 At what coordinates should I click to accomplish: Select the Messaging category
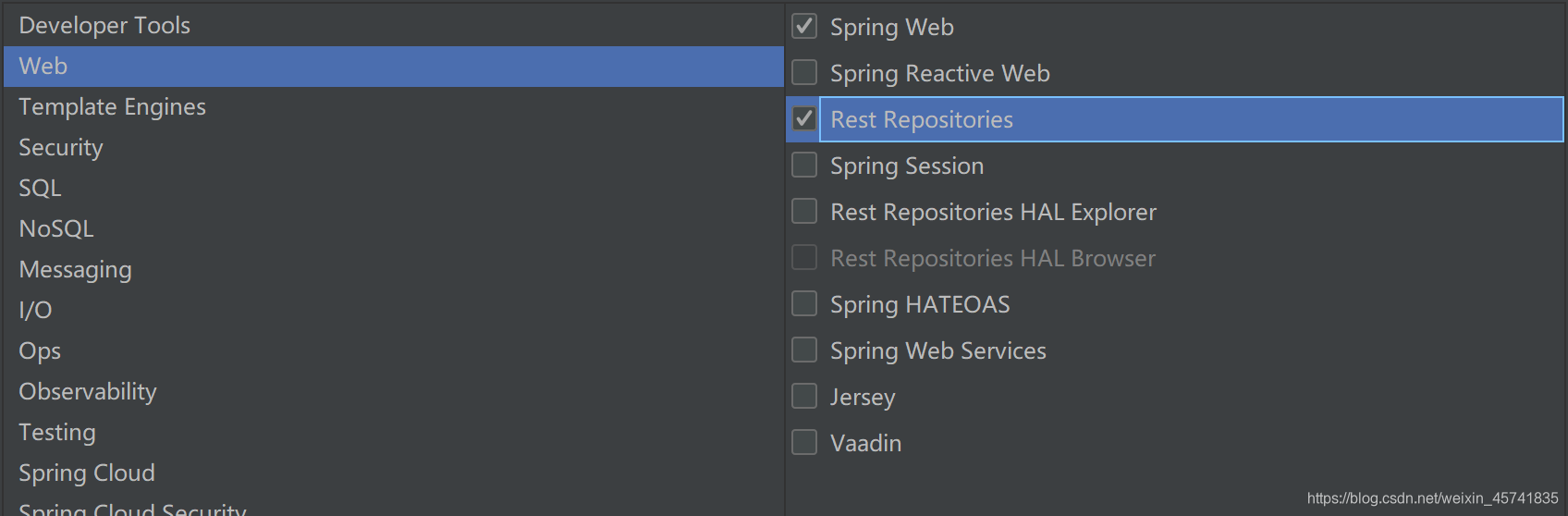[394, 269]
